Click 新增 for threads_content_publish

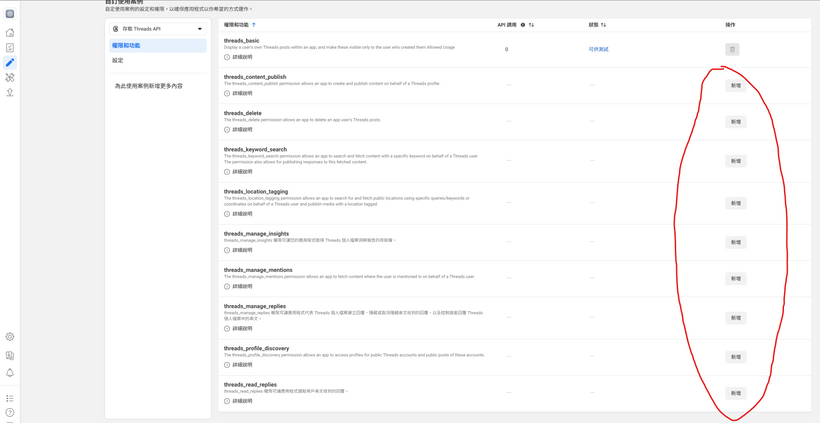(x=735, y=85)
